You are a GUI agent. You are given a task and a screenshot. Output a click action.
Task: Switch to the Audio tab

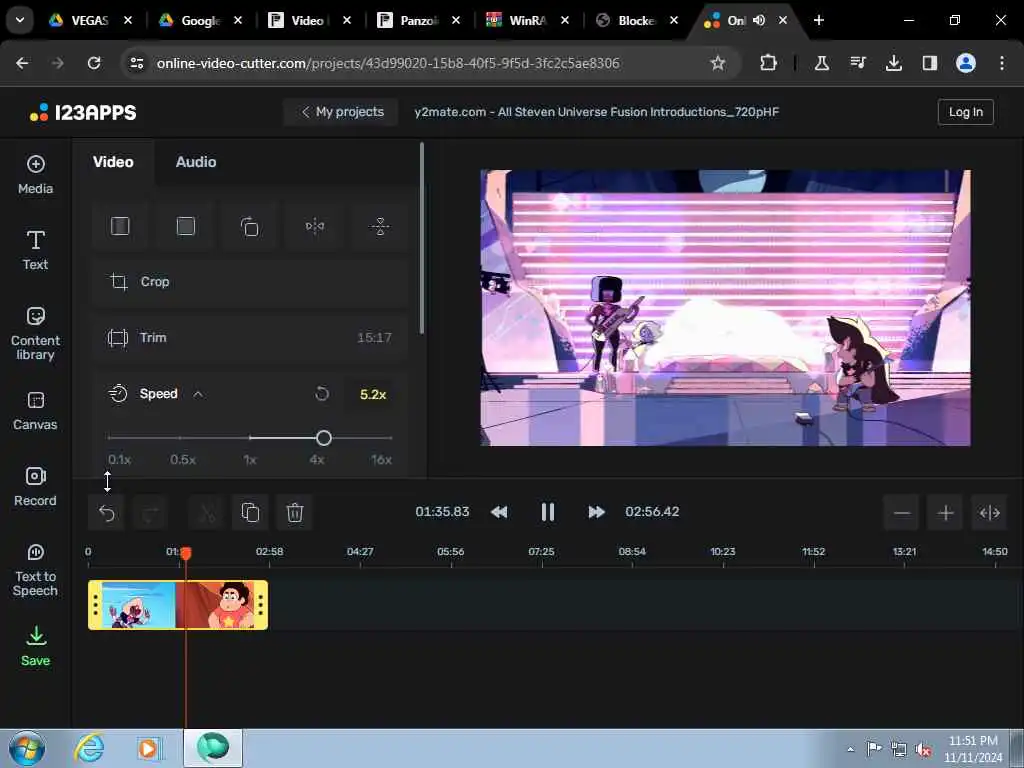point(196,162)
